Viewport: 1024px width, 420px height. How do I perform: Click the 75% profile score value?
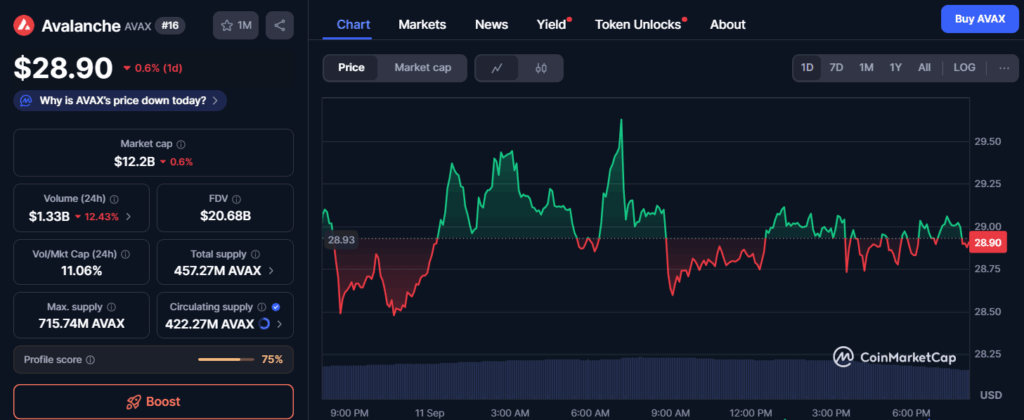(272, 360)
